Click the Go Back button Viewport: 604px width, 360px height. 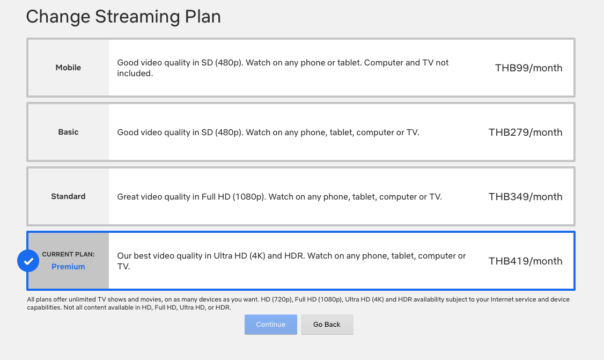point(327,325)
